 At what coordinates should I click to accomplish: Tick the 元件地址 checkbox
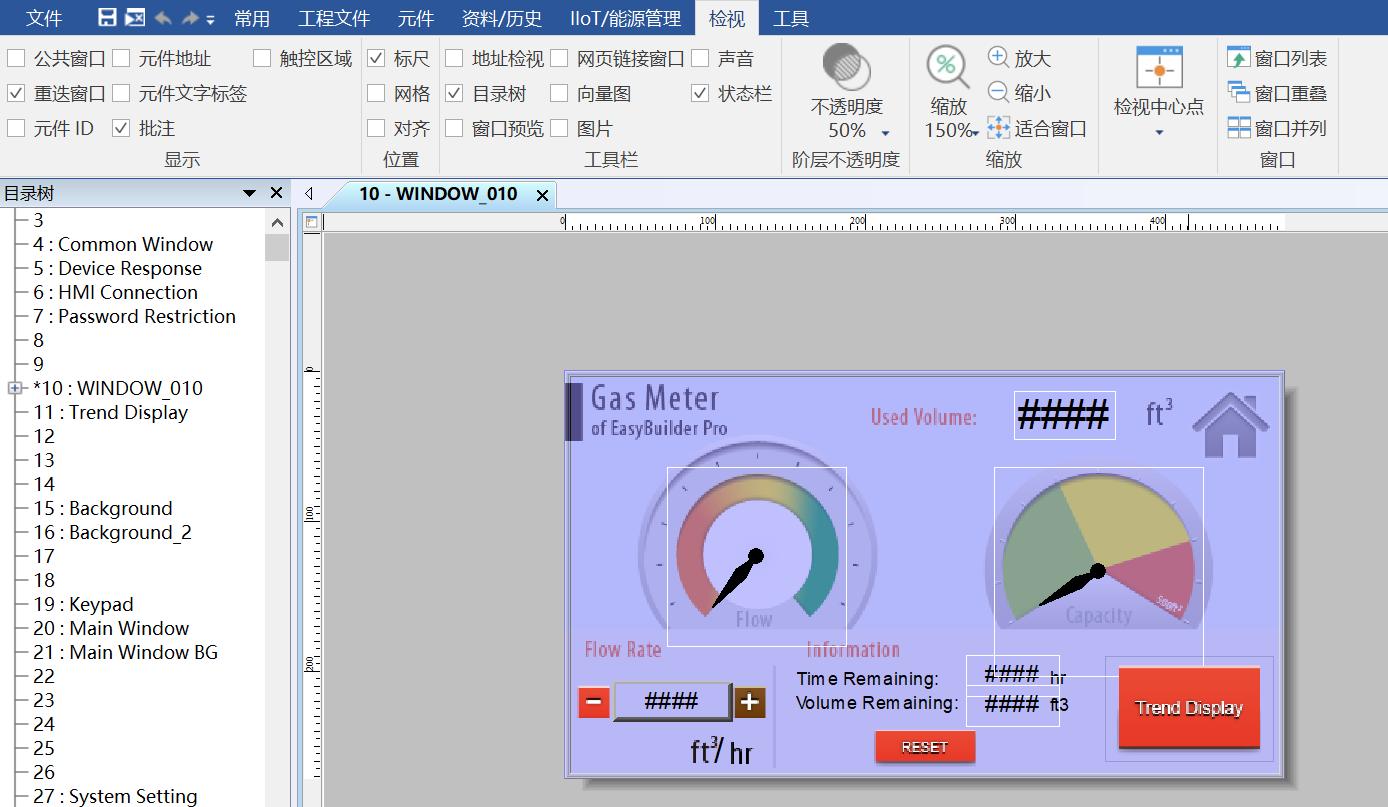click(121, 58)
